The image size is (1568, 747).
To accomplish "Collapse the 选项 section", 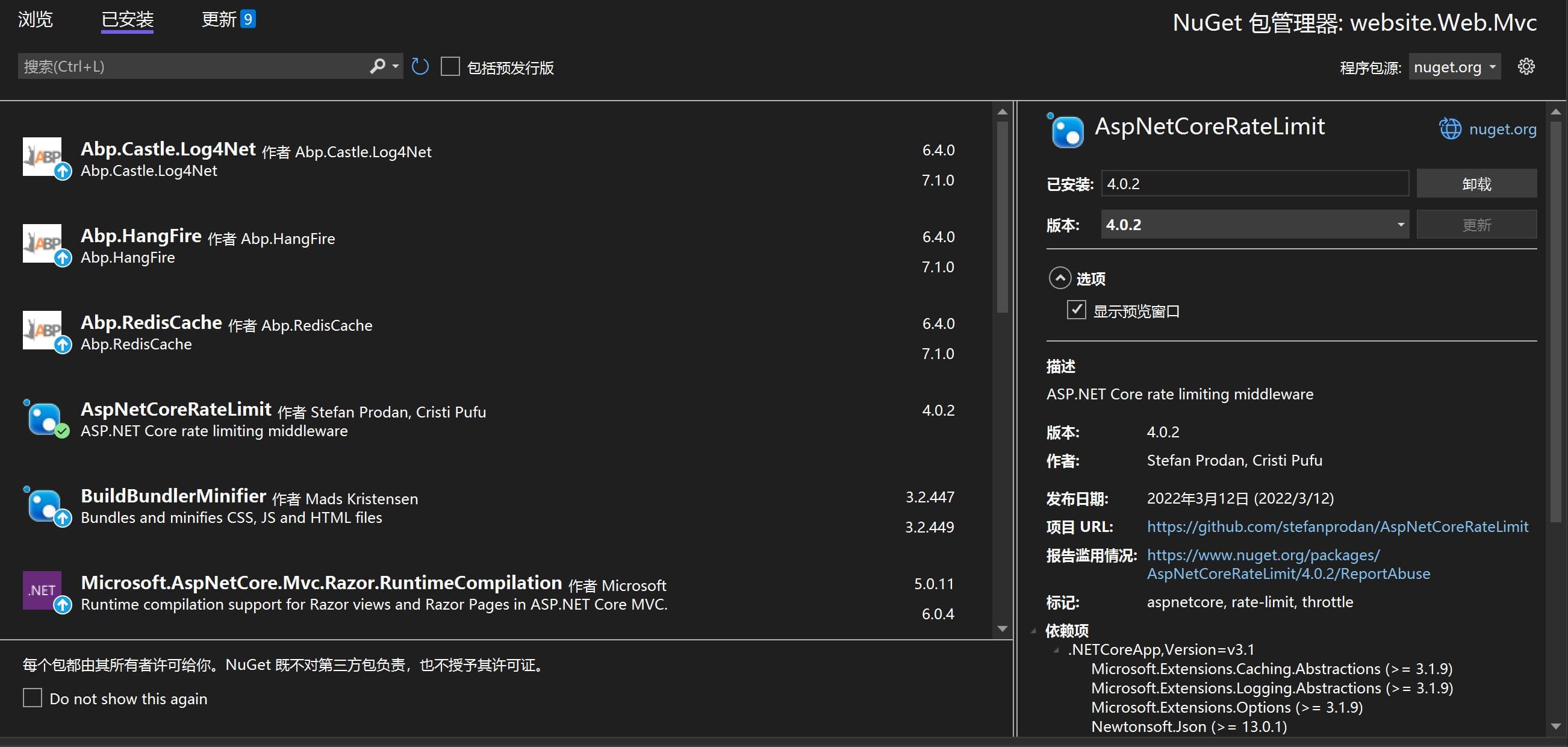I will pyautogui.click(x=1060, y=278).
